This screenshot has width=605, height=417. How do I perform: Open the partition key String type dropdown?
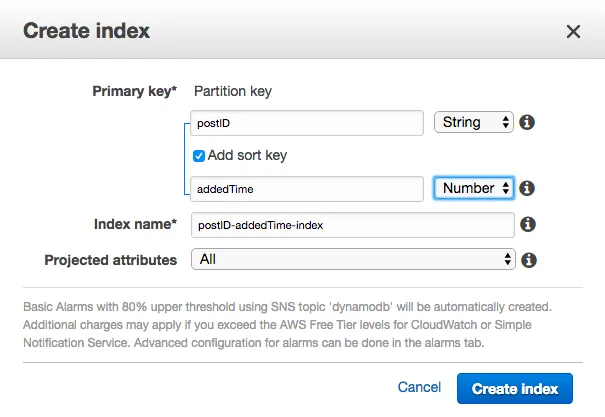pyautogui.click(x=473, y=122)
